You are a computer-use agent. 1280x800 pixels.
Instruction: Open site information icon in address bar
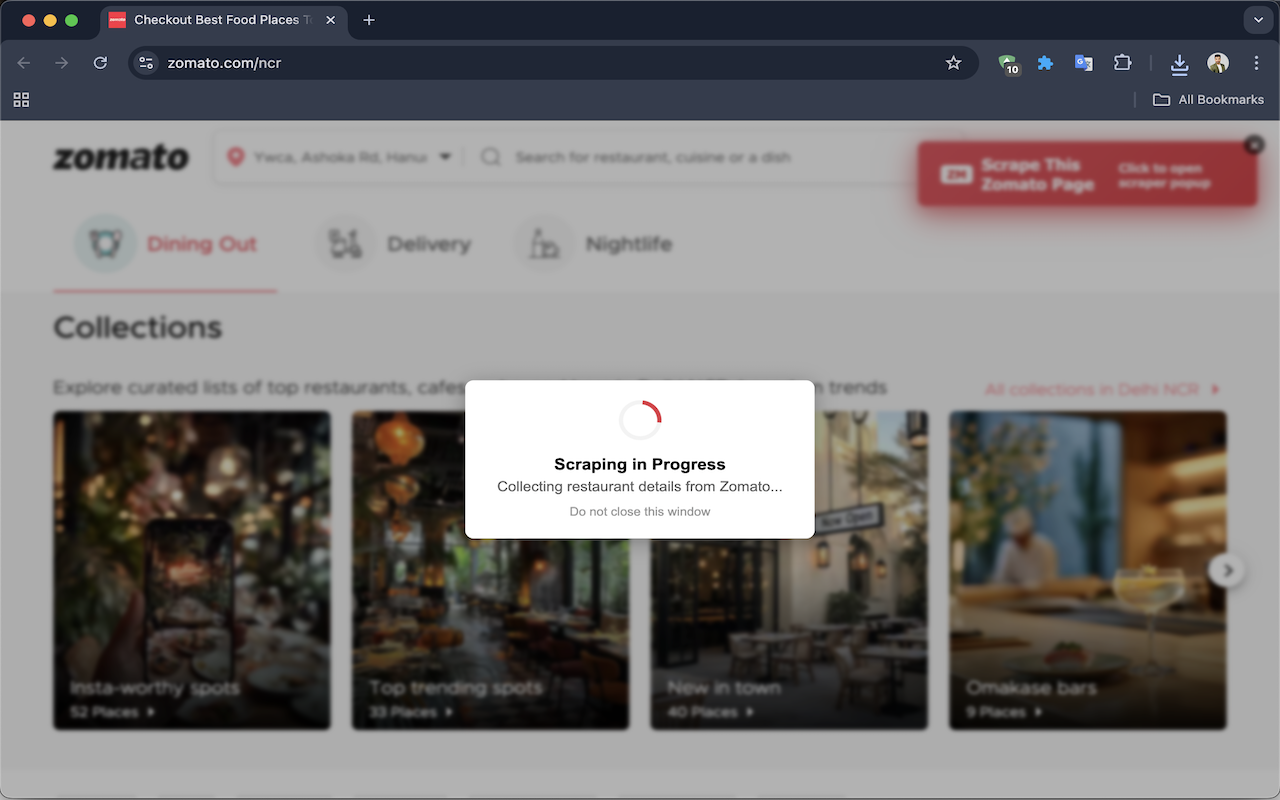pyautogui.click(x=146, y=63)
